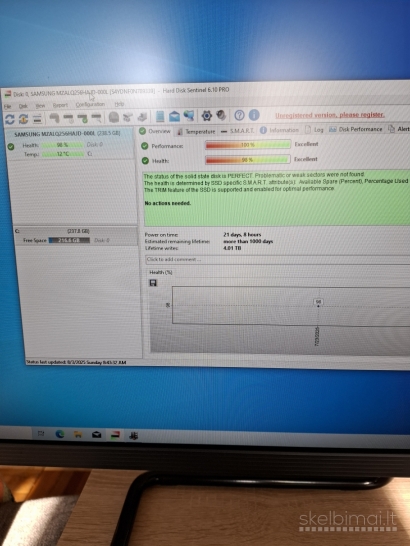Switch to the Log tab
This screenshot has width=410, height=546.
pyautogui.click(x=314, y=130)
